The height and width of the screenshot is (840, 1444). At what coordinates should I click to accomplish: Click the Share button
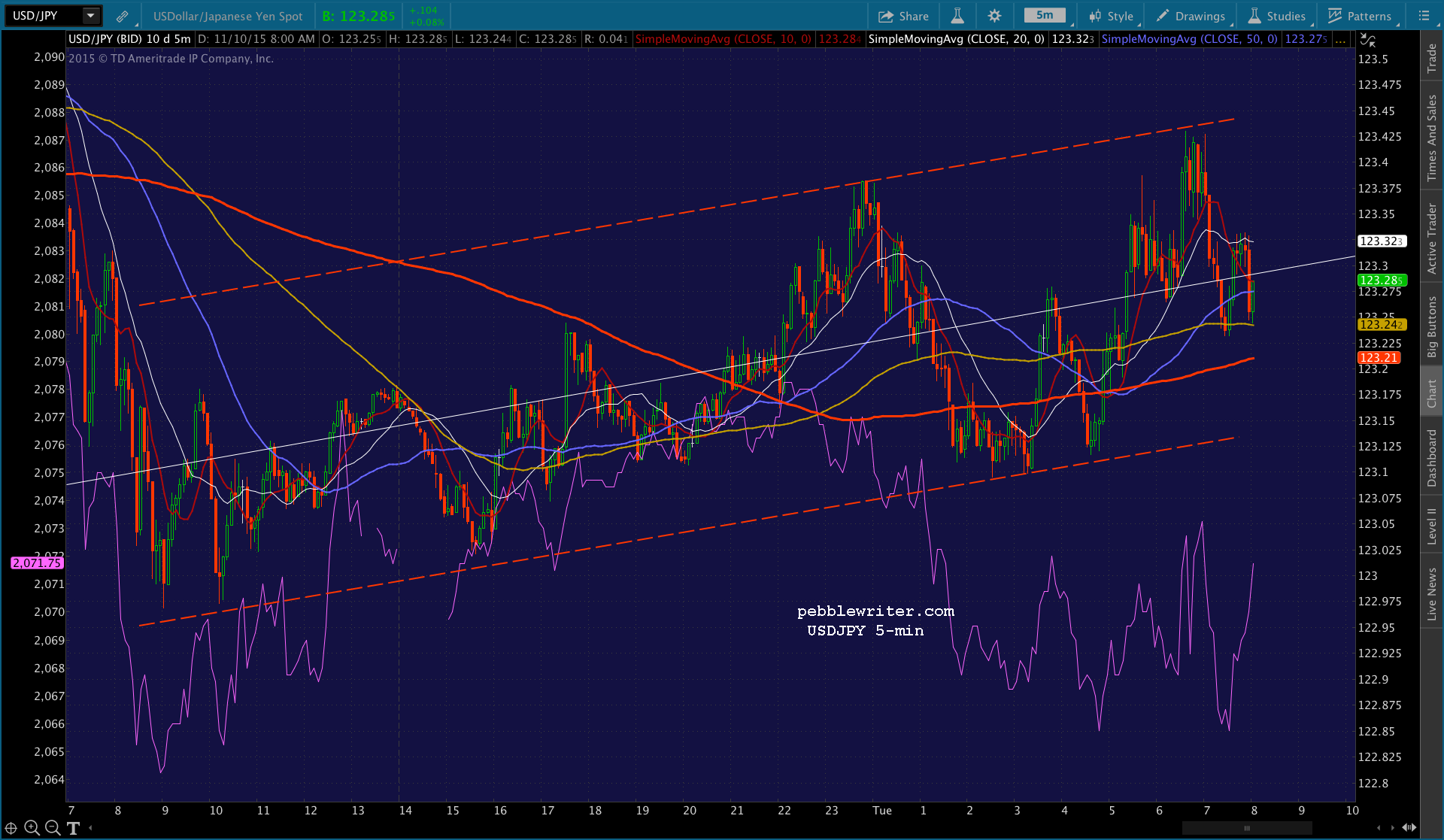coord(904,16)
